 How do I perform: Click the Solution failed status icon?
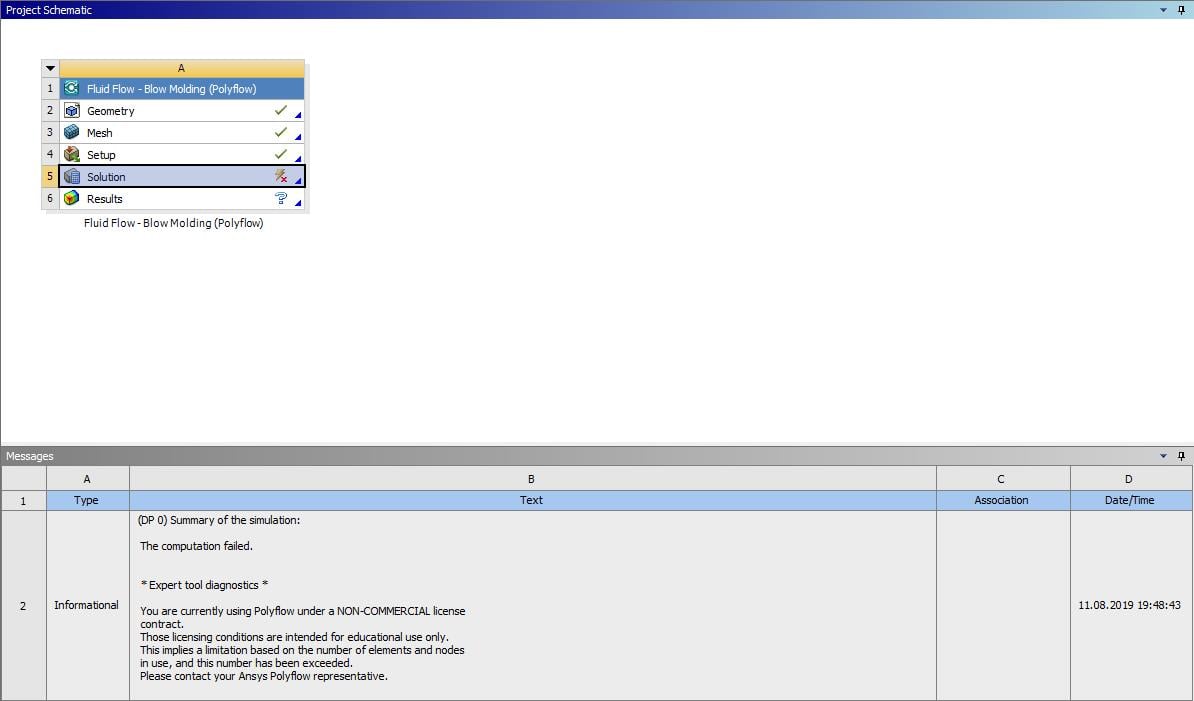coord(281,177)
